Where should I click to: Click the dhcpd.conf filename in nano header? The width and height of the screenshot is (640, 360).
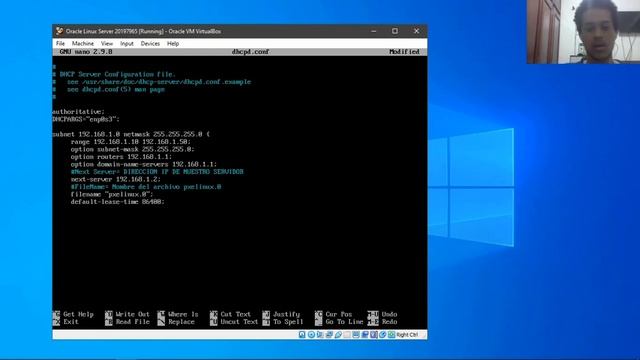(250, 52)
